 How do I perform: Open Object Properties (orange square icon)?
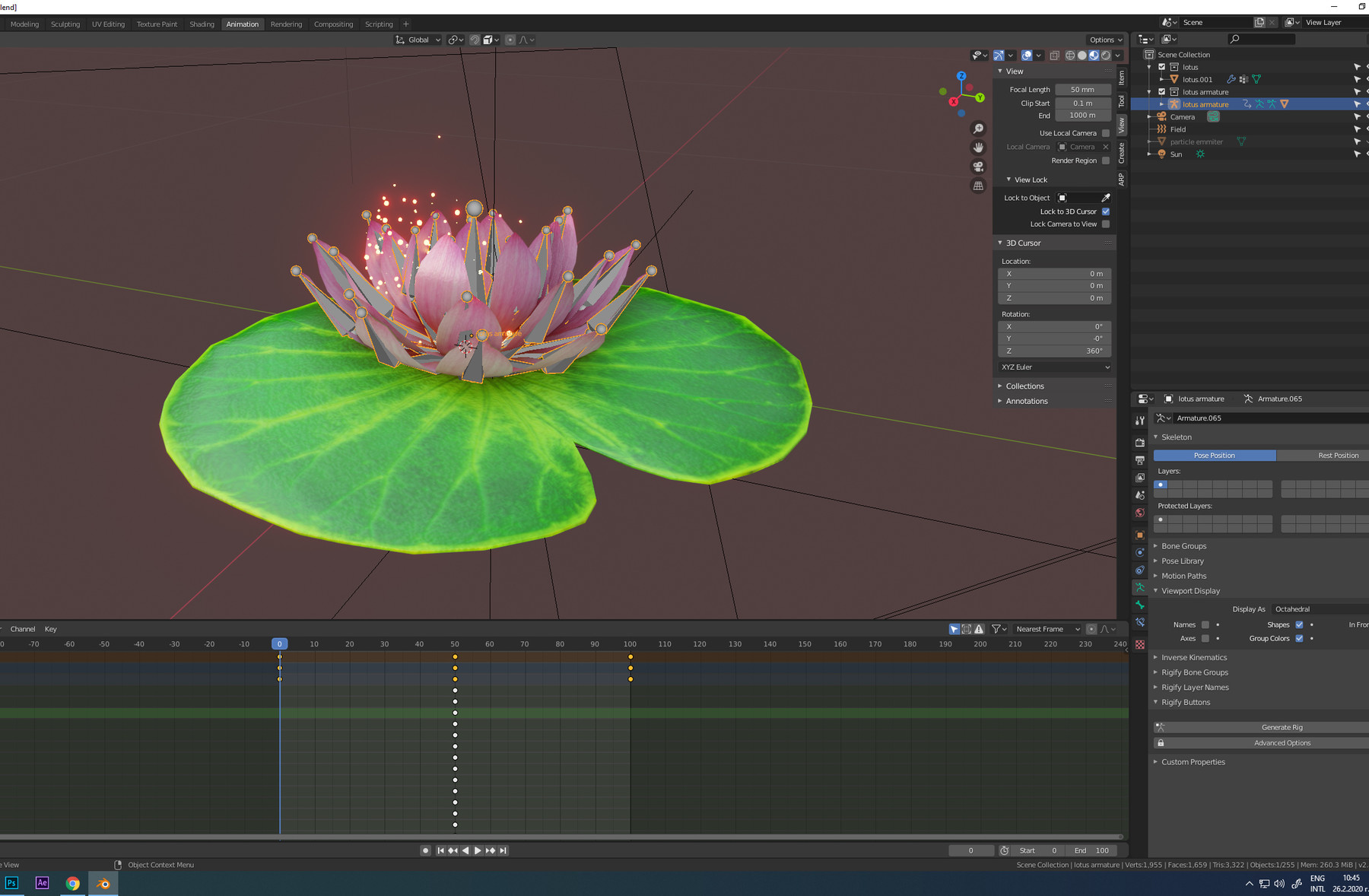point(1139,535)
